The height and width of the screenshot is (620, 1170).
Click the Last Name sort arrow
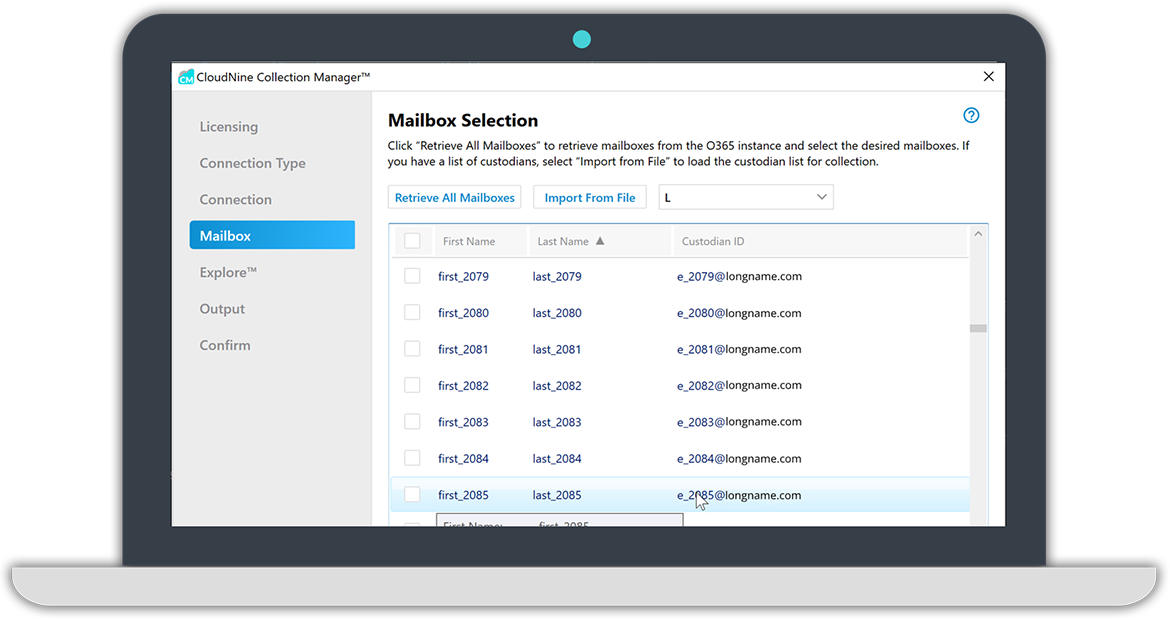(x=600, y=241)
